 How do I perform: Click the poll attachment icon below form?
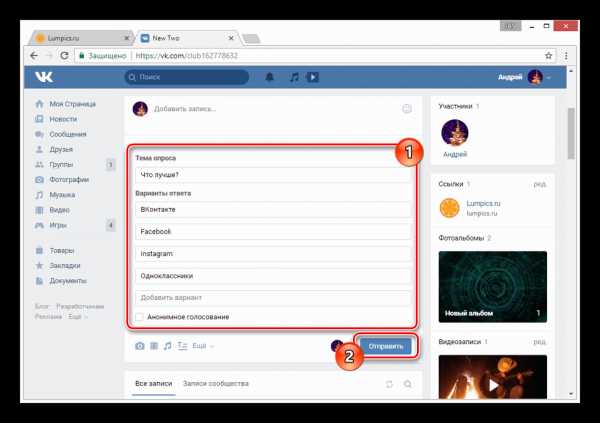click(182, 346)
